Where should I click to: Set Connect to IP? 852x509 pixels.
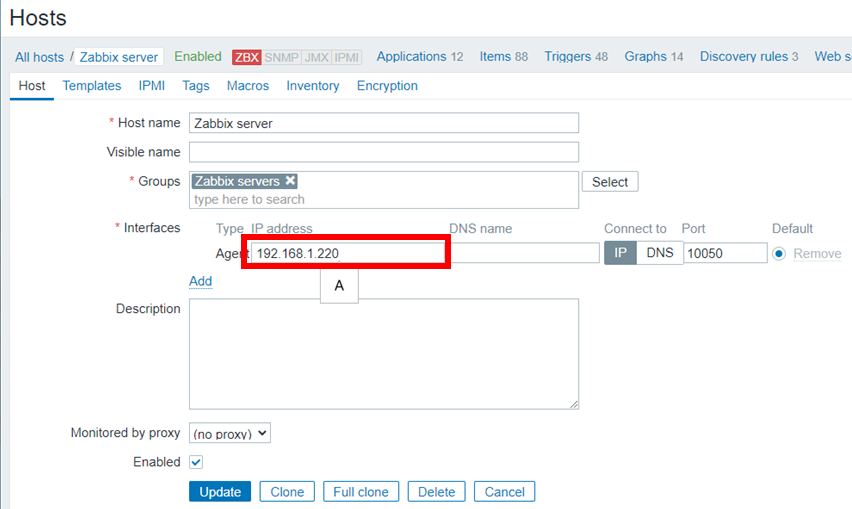coord(620,253)
